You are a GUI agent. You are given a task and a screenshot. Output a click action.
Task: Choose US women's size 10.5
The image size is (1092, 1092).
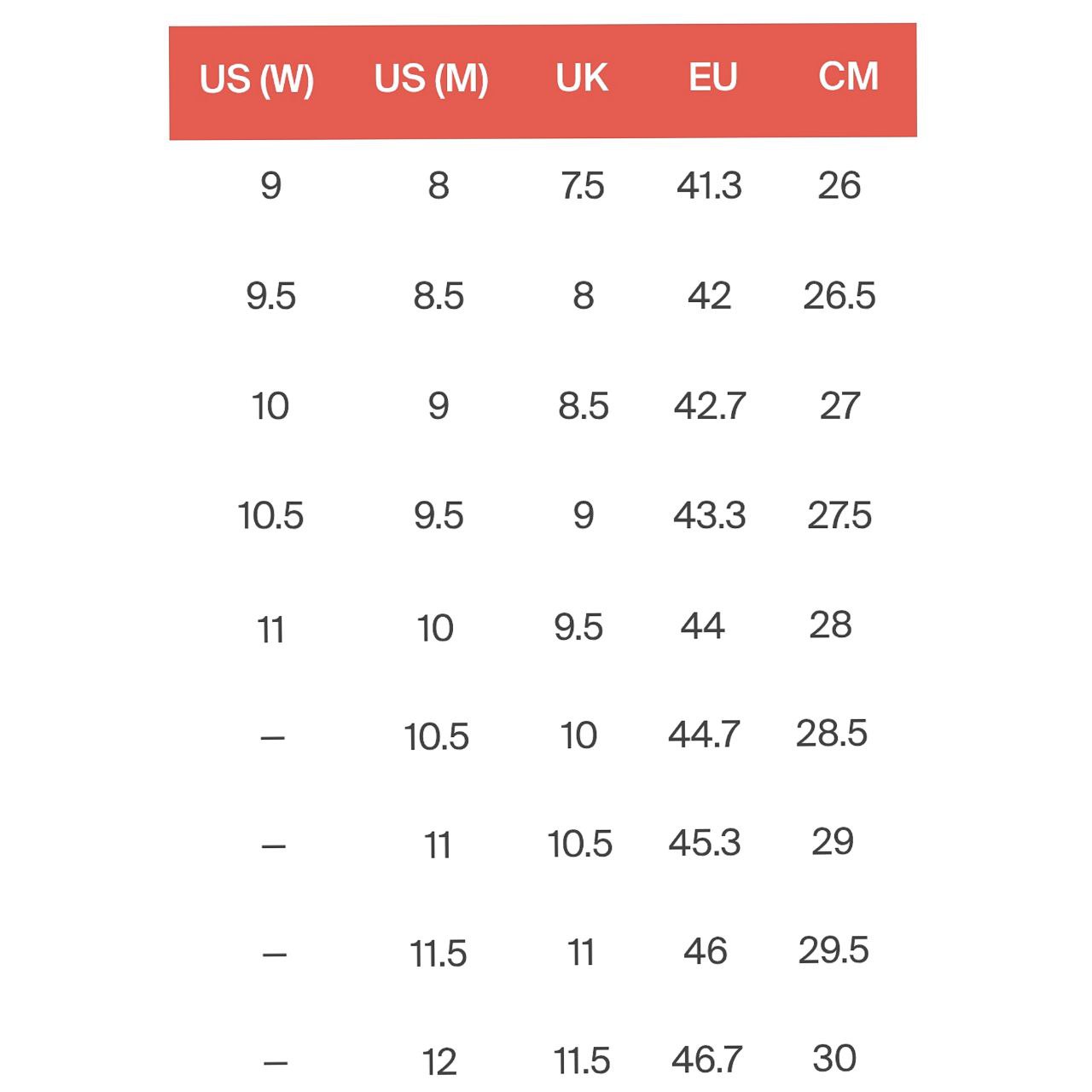pyautogui.click(x=270, y=516)
